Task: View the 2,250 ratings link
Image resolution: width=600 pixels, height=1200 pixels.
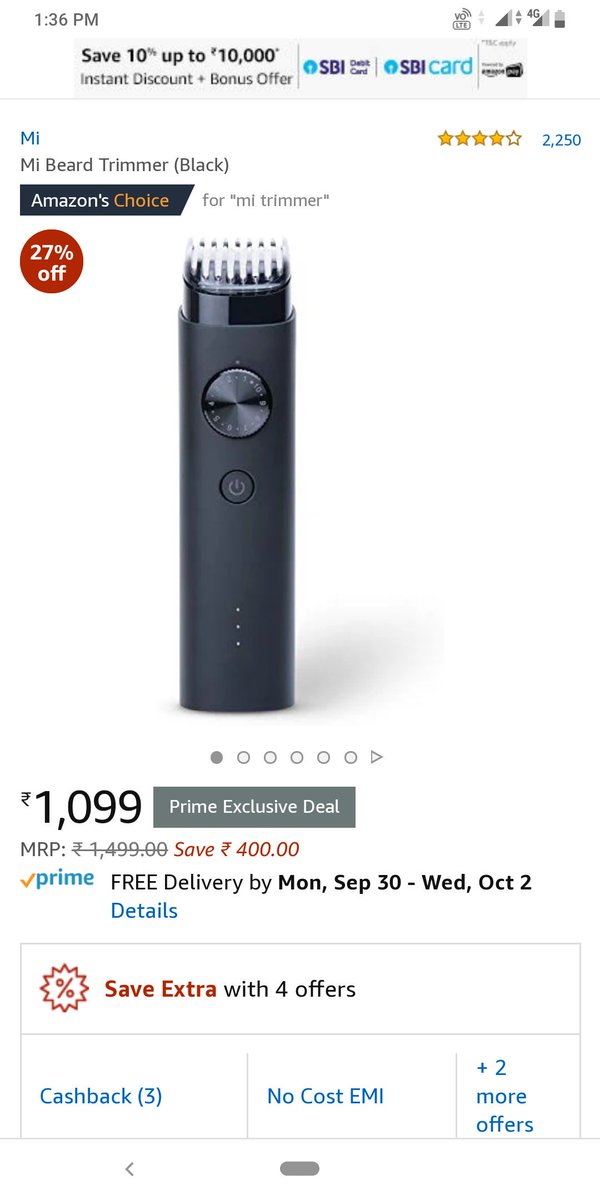Action: [561, 140]
